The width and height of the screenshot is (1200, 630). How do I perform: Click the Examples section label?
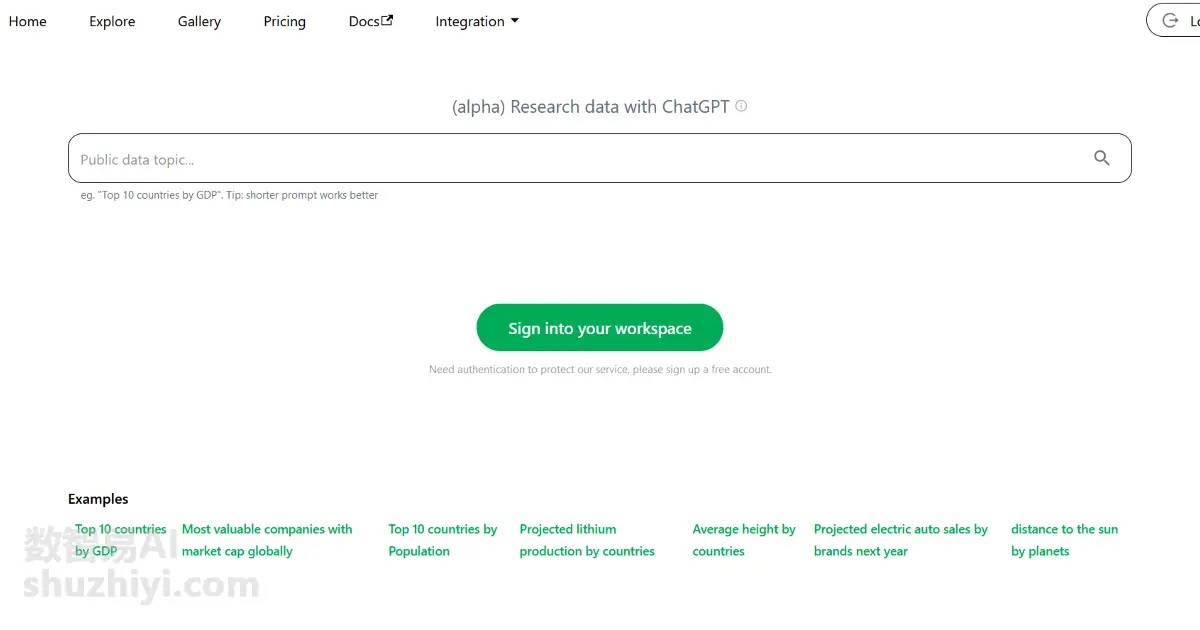point(98,499)
